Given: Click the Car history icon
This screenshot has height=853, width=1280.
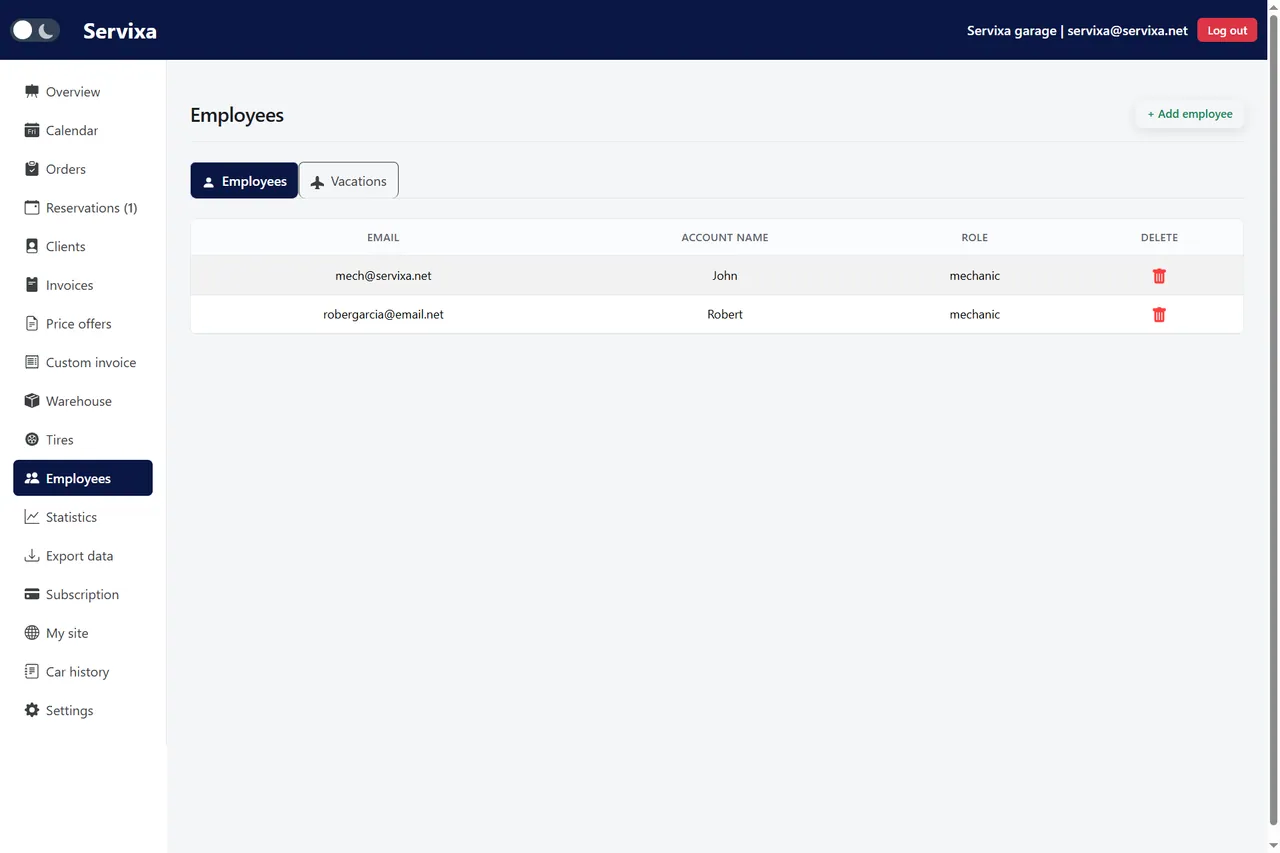Looking at the screenshot, I should pos(32,672).
